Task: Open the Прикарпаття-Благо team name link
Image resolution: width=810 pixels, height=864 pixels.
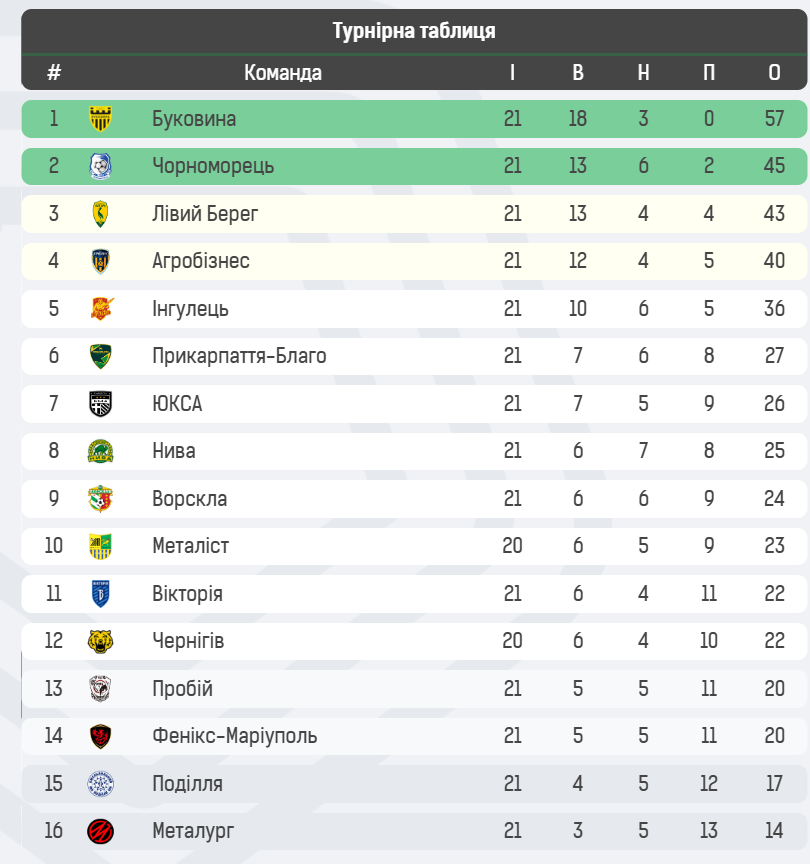Action: click(x=239, y=356)
